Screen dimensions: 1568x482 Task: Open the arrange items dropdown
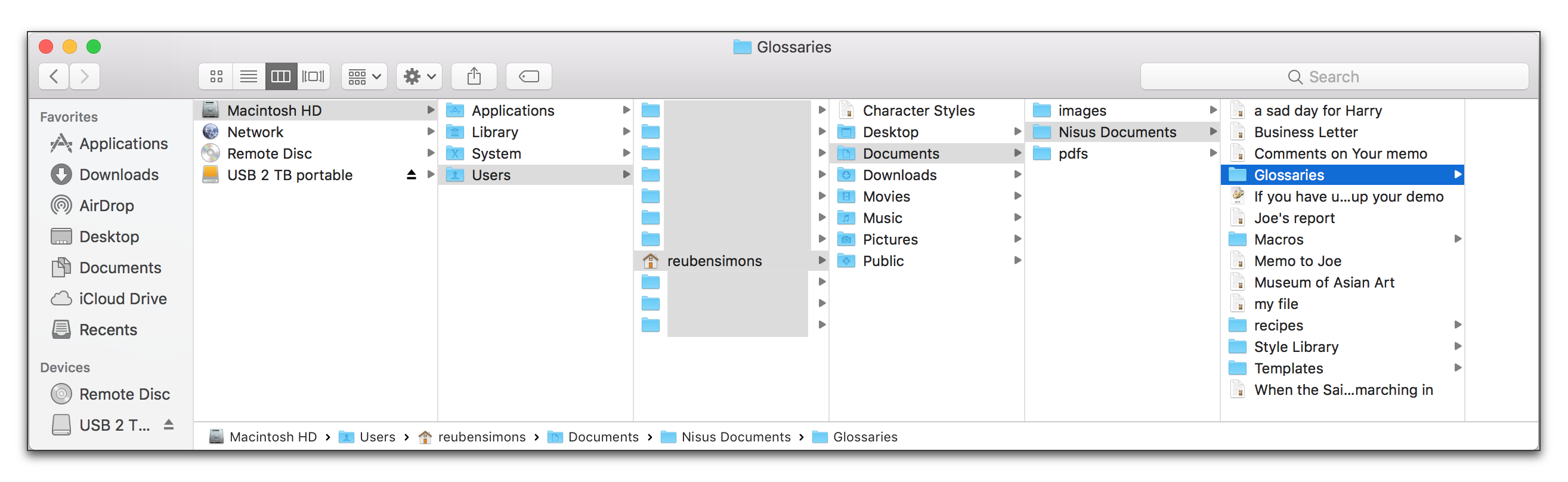(364, 77)
